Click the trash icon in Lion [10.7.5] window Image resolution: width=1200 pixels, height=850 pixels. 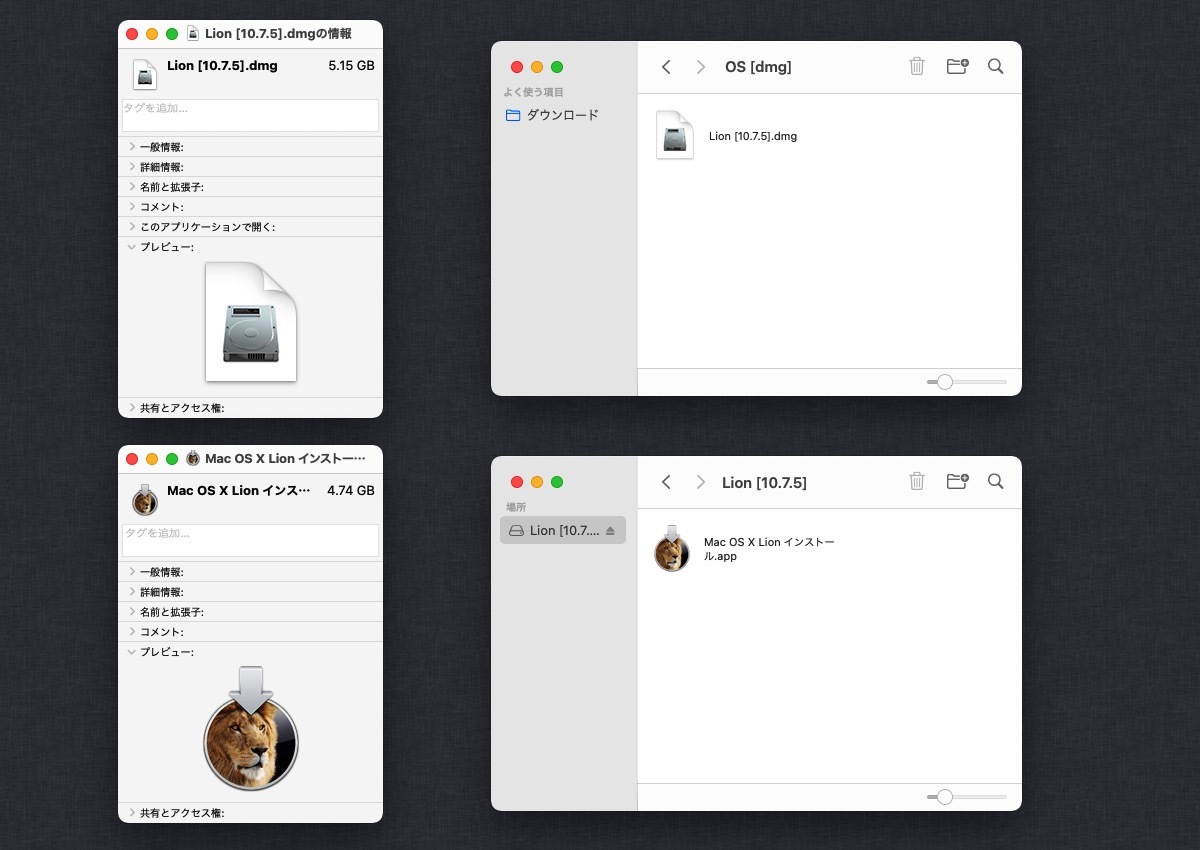coord(917,482)
